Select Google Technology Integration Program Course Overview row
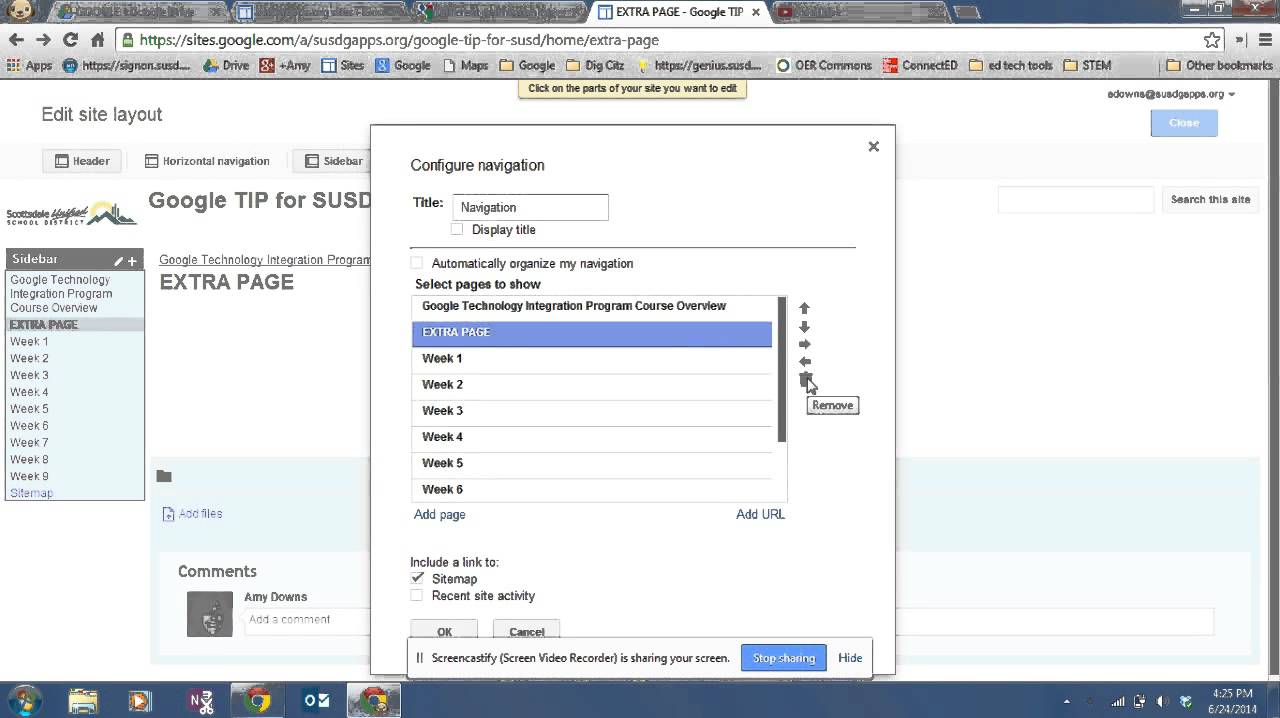The image size is (1280, 718). click(x=592, y=306)
